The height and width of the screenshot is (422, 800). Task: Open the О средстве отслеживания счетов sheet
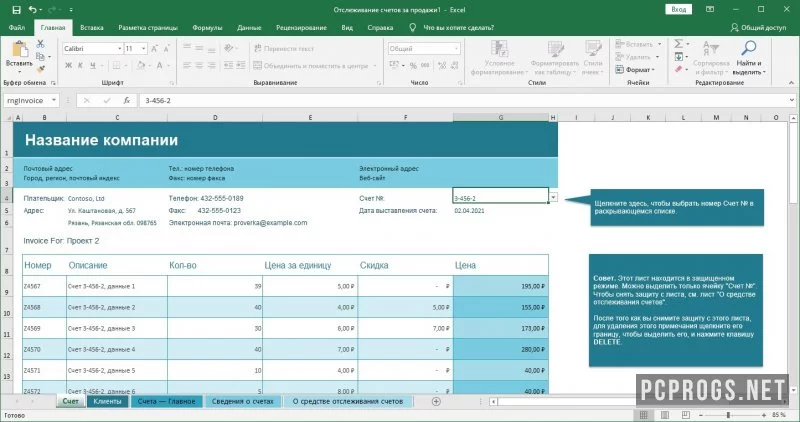click(348, 402)
